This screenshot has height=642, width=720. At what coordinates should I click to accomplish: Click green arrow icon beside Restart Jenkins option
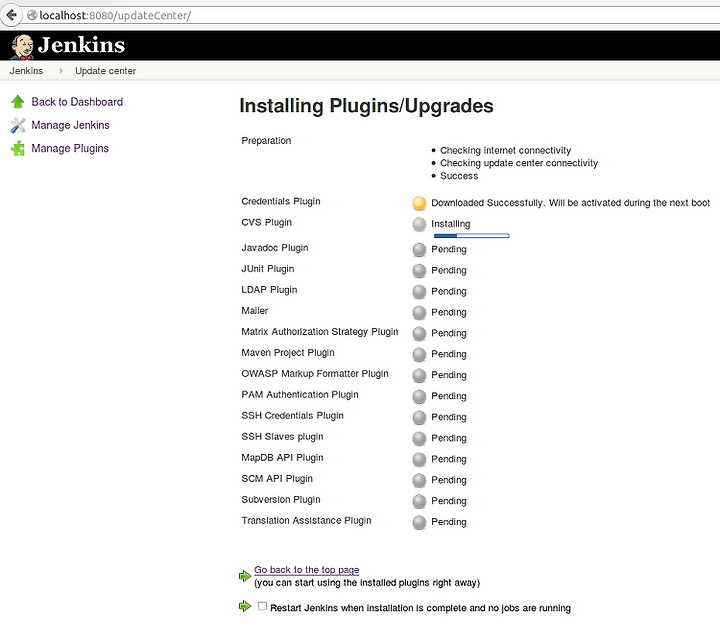245,606
